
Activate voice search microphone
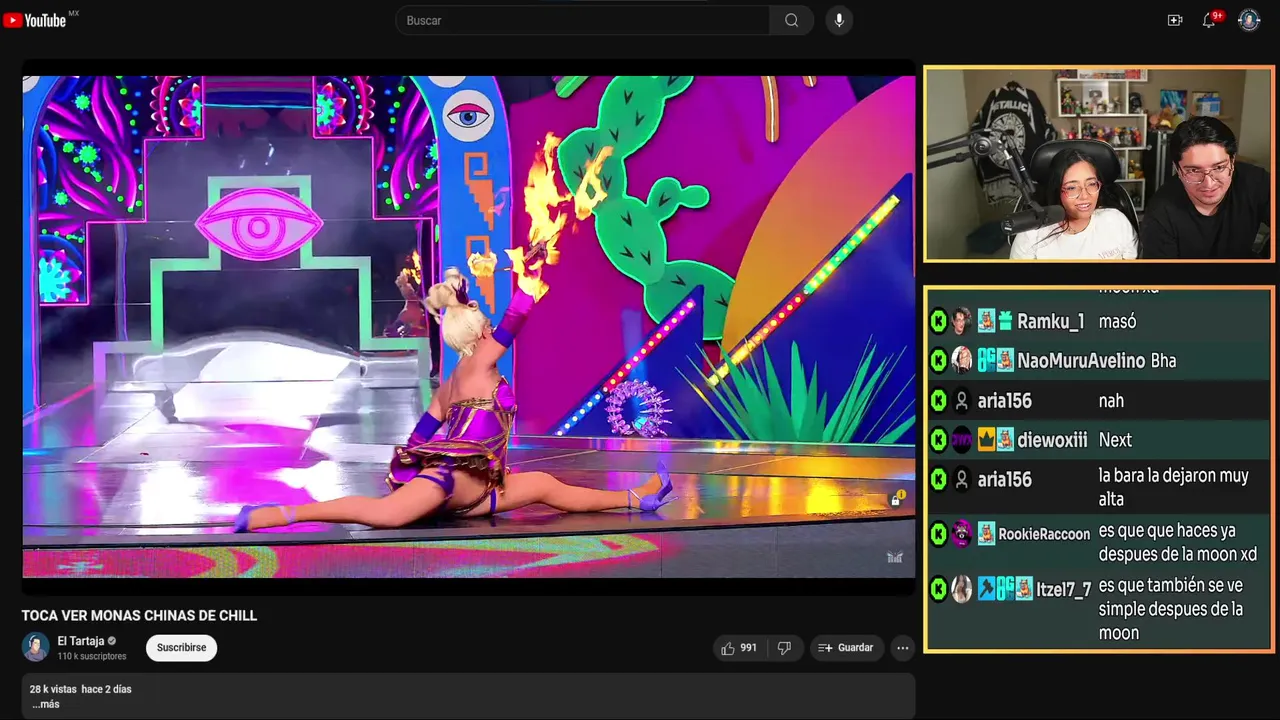pos(839,20)
